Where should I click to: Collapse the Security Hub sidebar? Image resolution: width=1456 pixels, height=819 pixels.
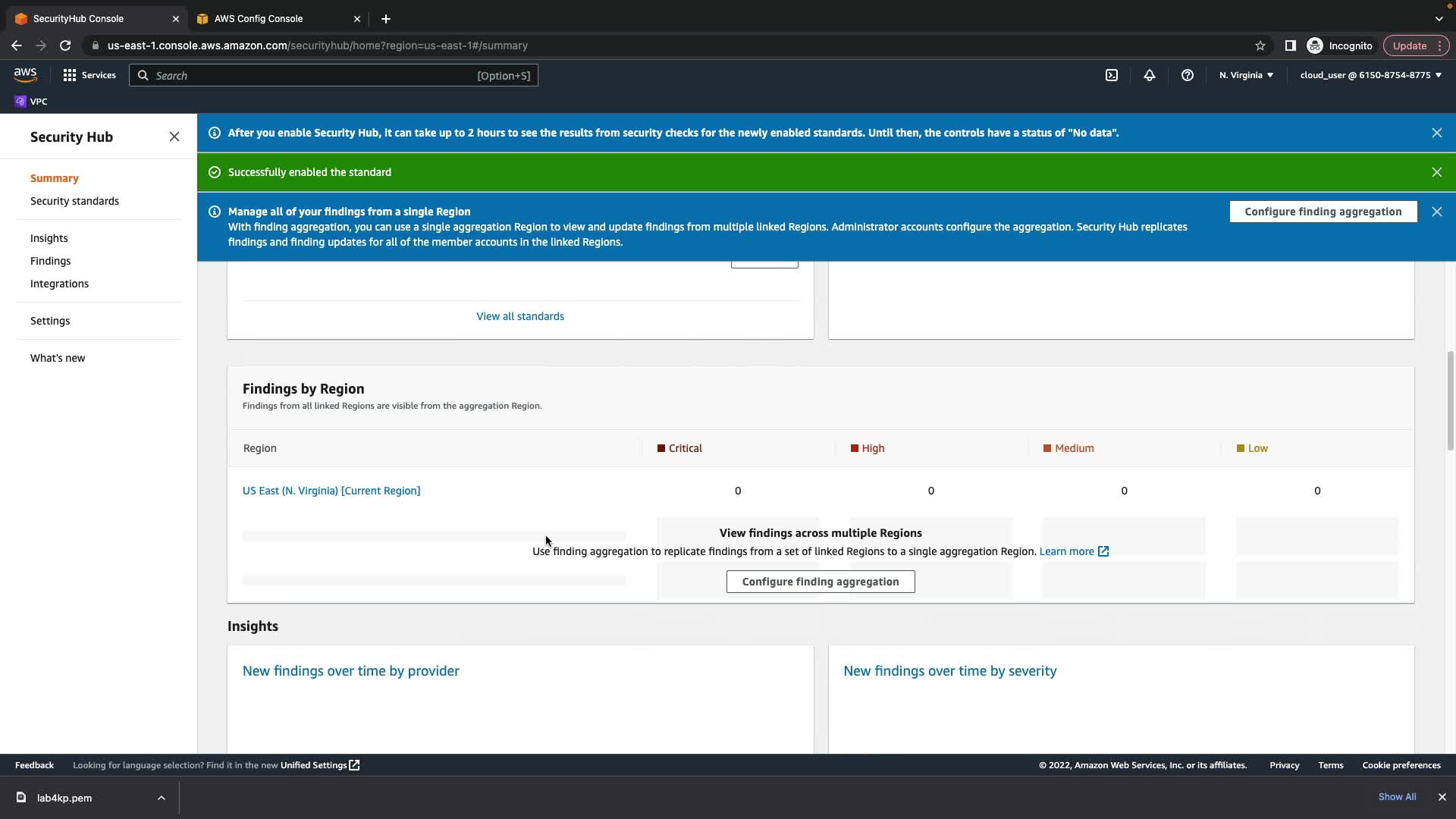(x=174, y=136)
